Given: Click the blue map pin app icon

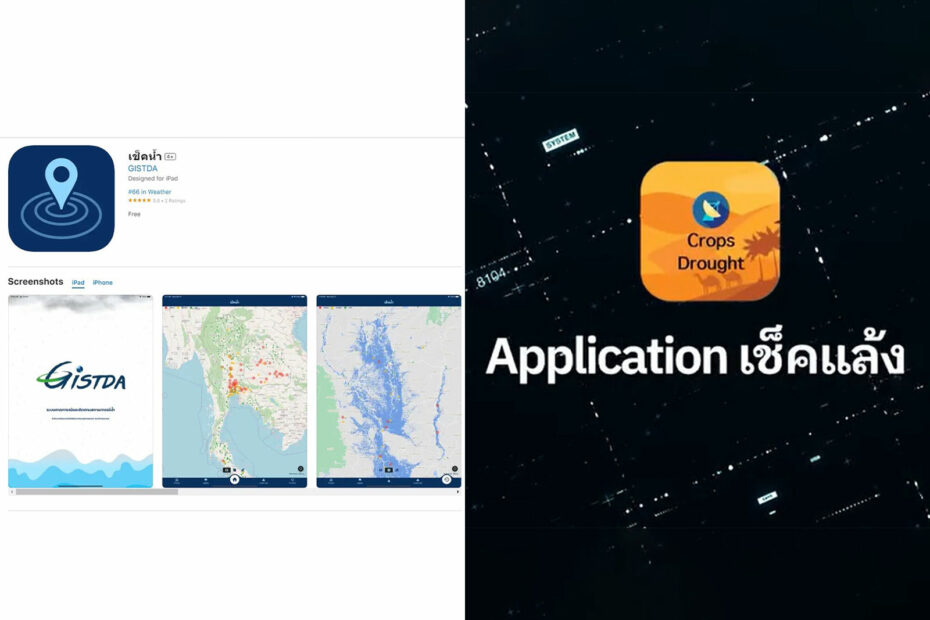Looking at the screenshot, I should tap(61, 198).
